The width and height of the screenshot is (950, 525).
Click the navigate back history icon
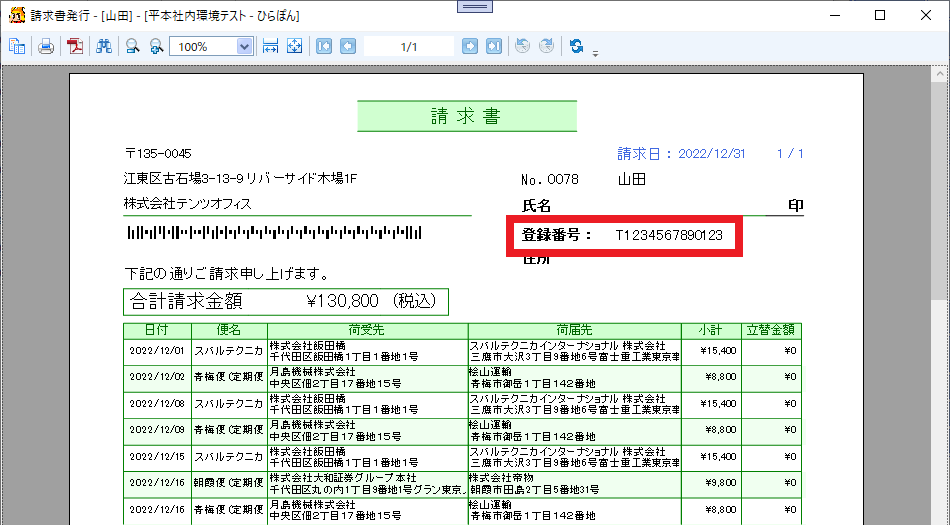[x=522, y=46]
